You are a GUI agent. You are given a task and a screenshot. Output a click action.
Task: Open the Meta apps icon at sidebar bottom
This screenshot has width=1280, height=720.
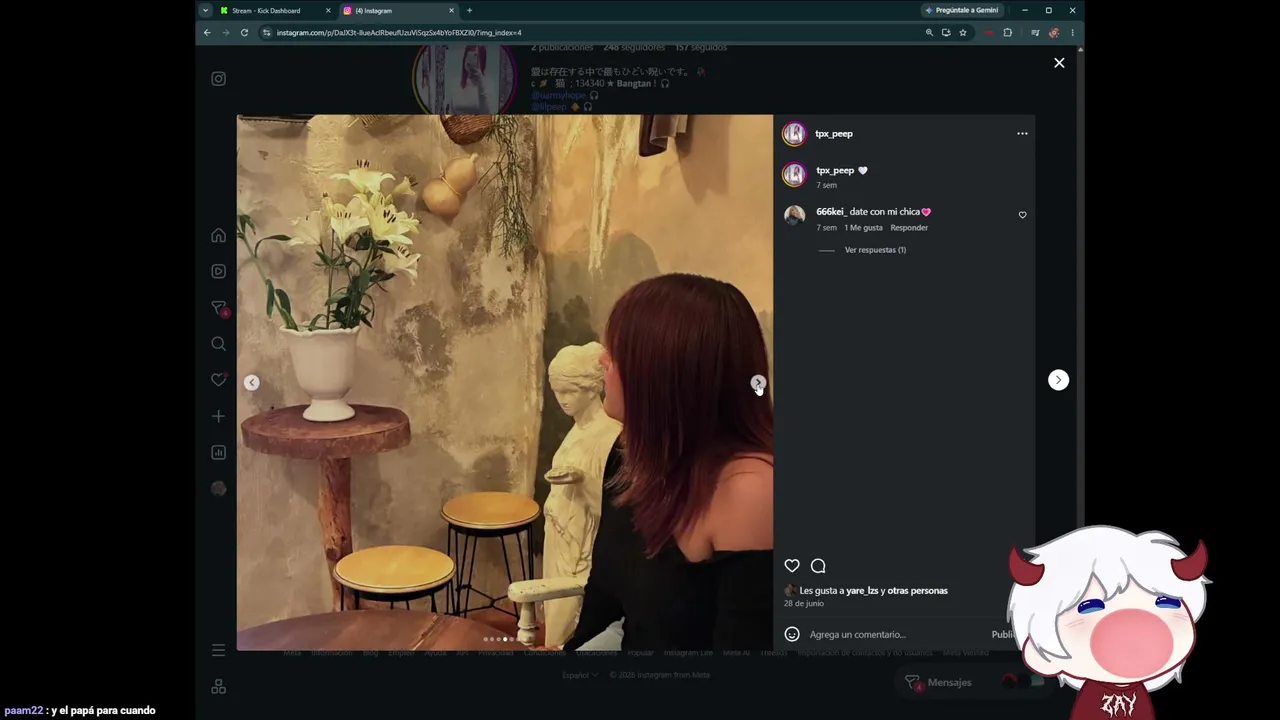pyautogui.click(x=218, y=686)
